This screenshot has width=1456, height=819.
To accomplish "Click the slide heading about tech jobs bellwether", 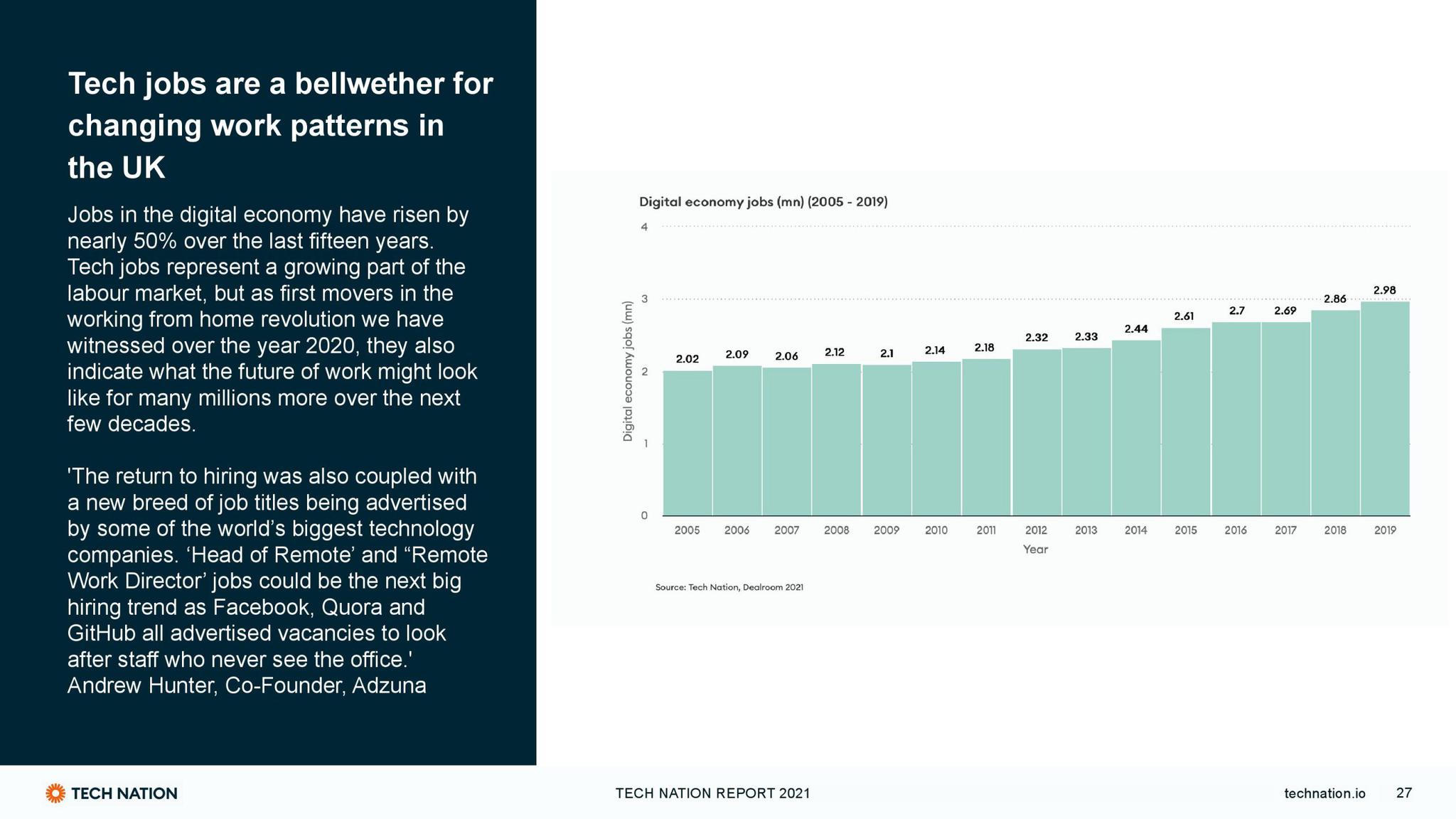I will 280,126.
